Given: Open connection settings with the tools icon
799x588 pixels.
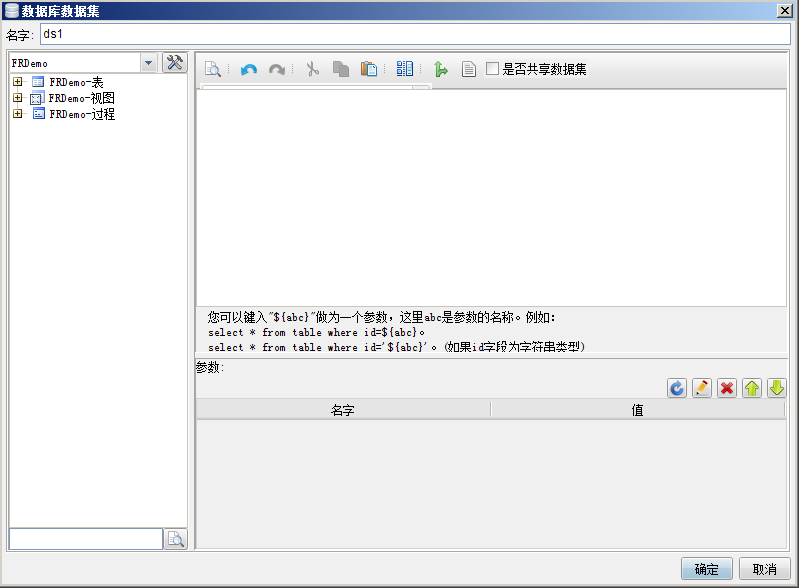Looking at the screenshot, I should (x=175, y=63).
